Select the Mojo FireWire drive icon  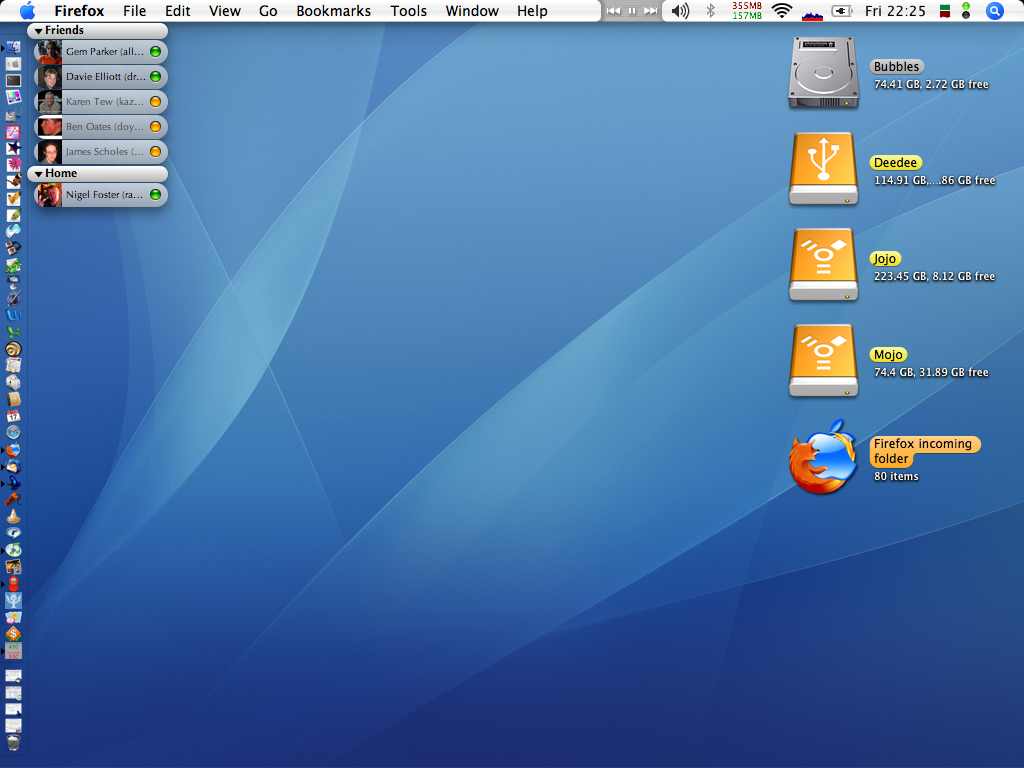[823, 360]
